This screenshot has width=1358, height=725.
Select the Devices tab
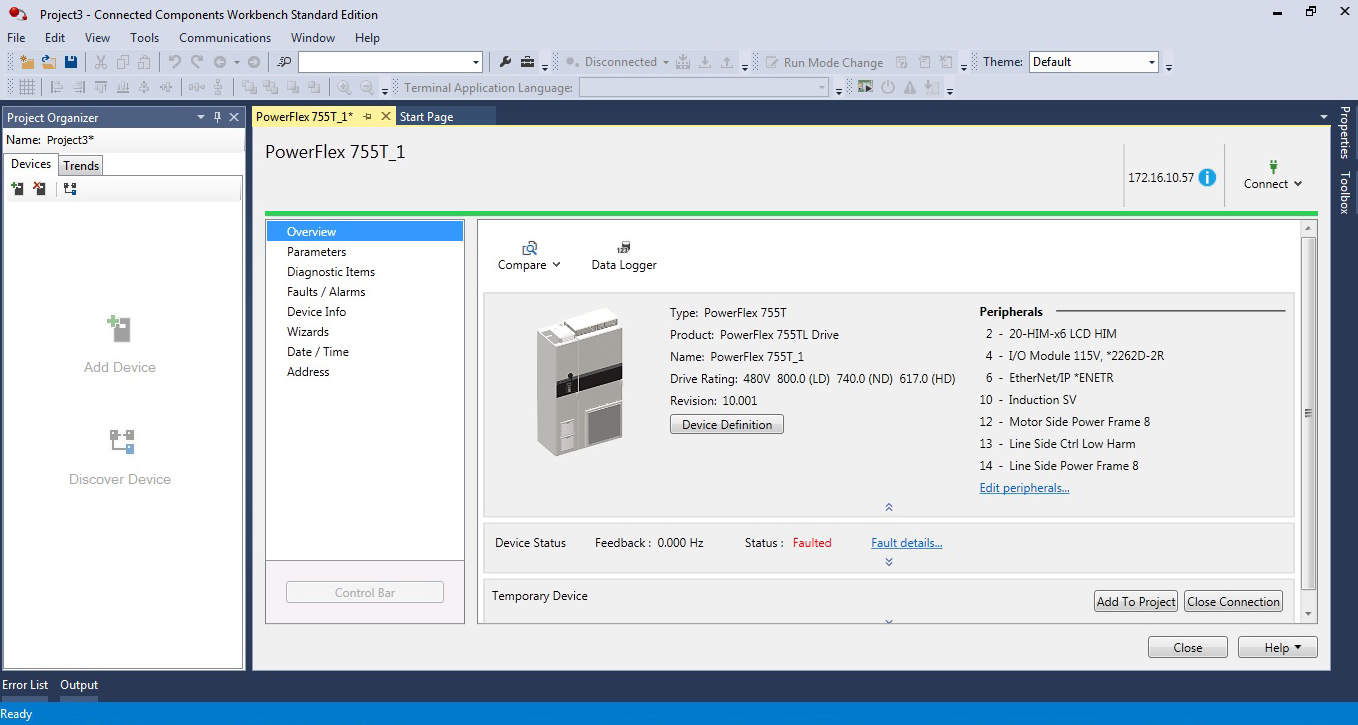(31, 164)
